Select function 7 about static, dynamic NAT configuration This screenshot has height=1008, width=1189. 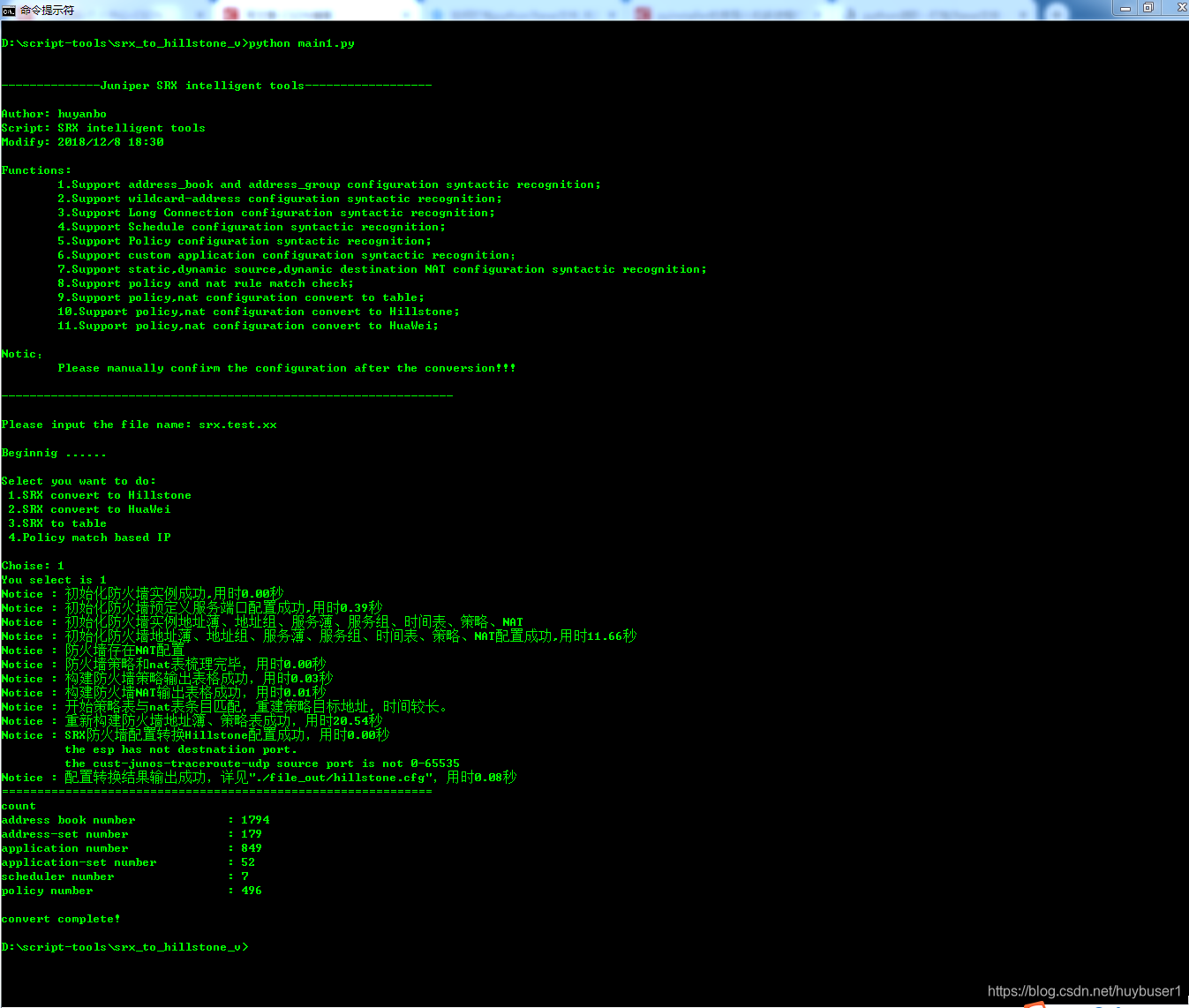pos(382,269)
